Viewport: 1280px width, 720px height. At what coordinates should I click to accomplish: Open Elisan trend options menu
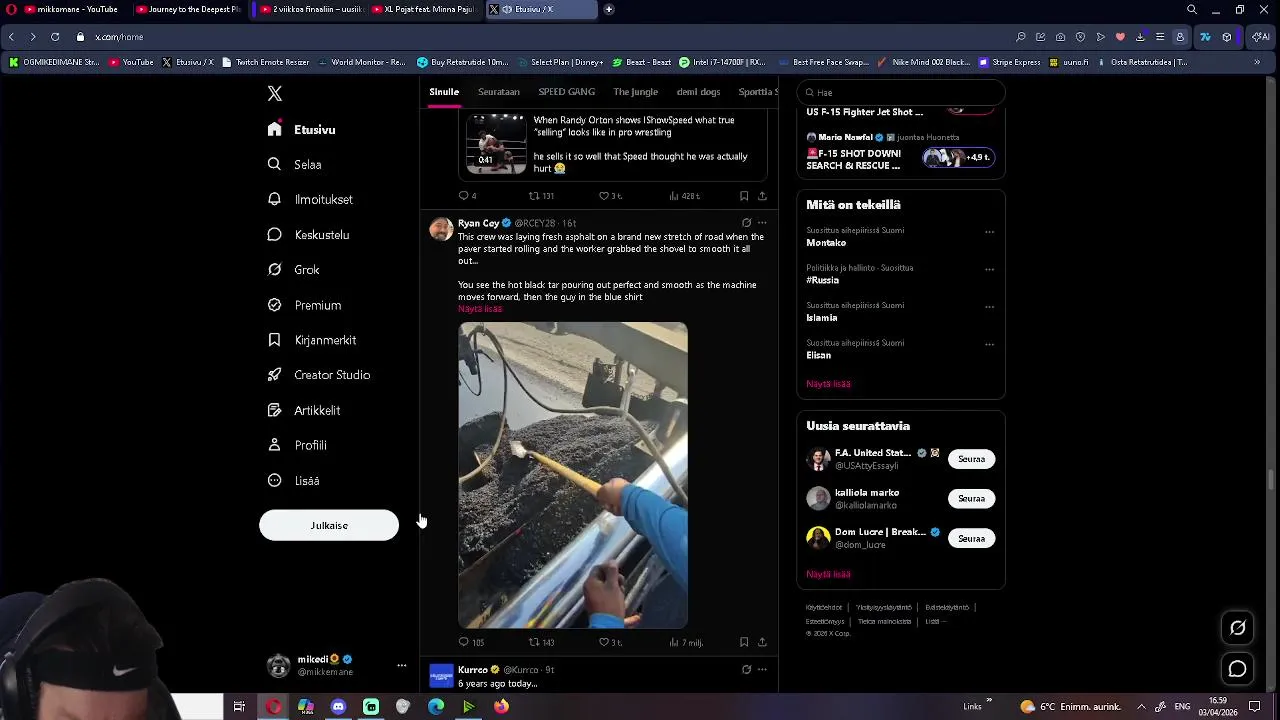click(x=989, y=344)
